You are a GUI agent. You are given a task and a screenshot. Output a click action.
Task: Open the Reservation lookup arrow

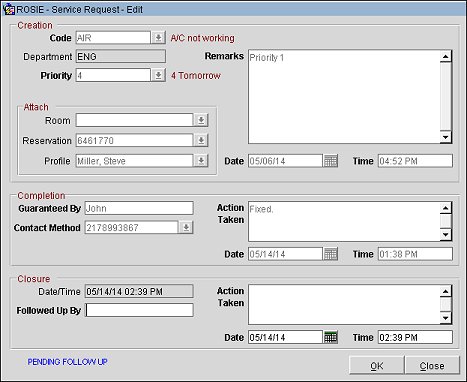point(201,140)
